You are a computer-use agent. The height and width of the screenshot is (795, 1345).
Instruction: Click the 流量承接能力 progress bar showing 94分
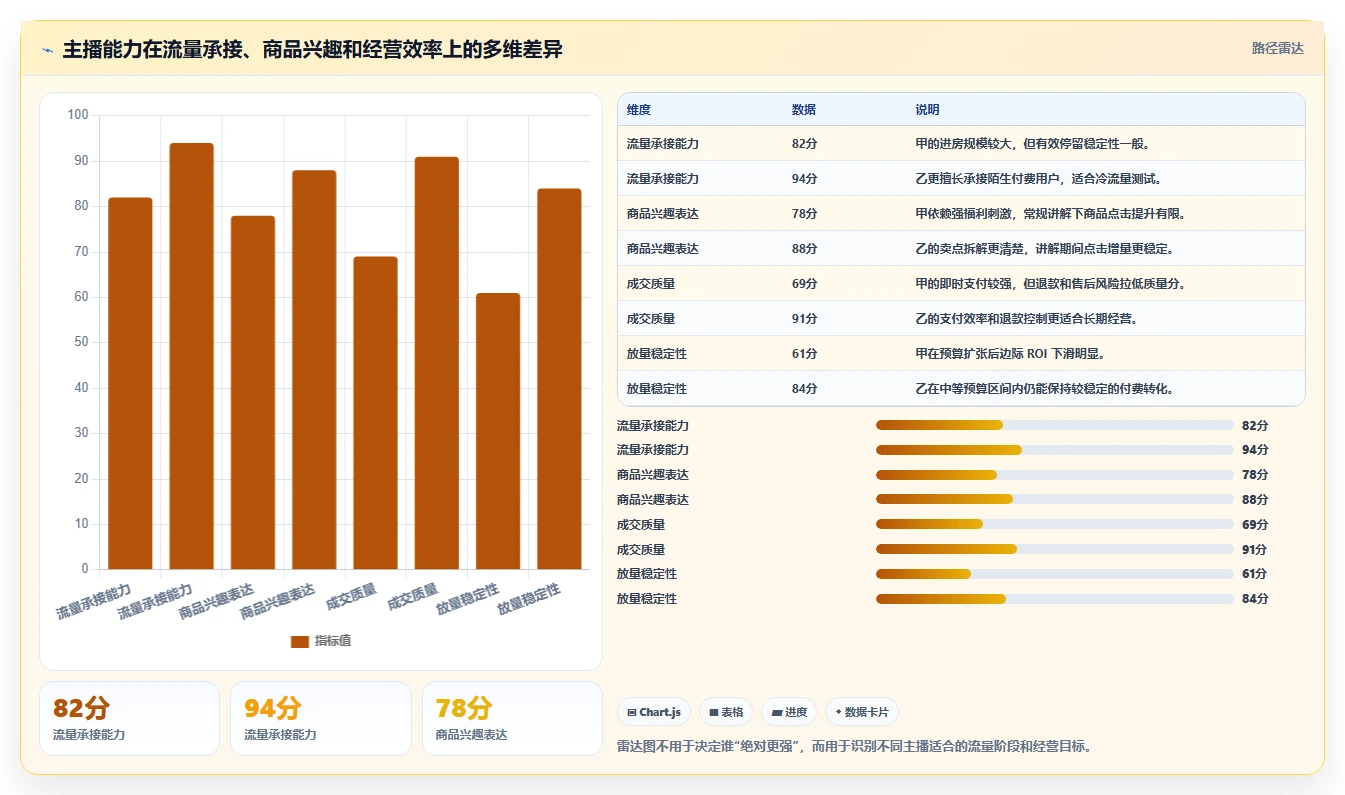1054,450
